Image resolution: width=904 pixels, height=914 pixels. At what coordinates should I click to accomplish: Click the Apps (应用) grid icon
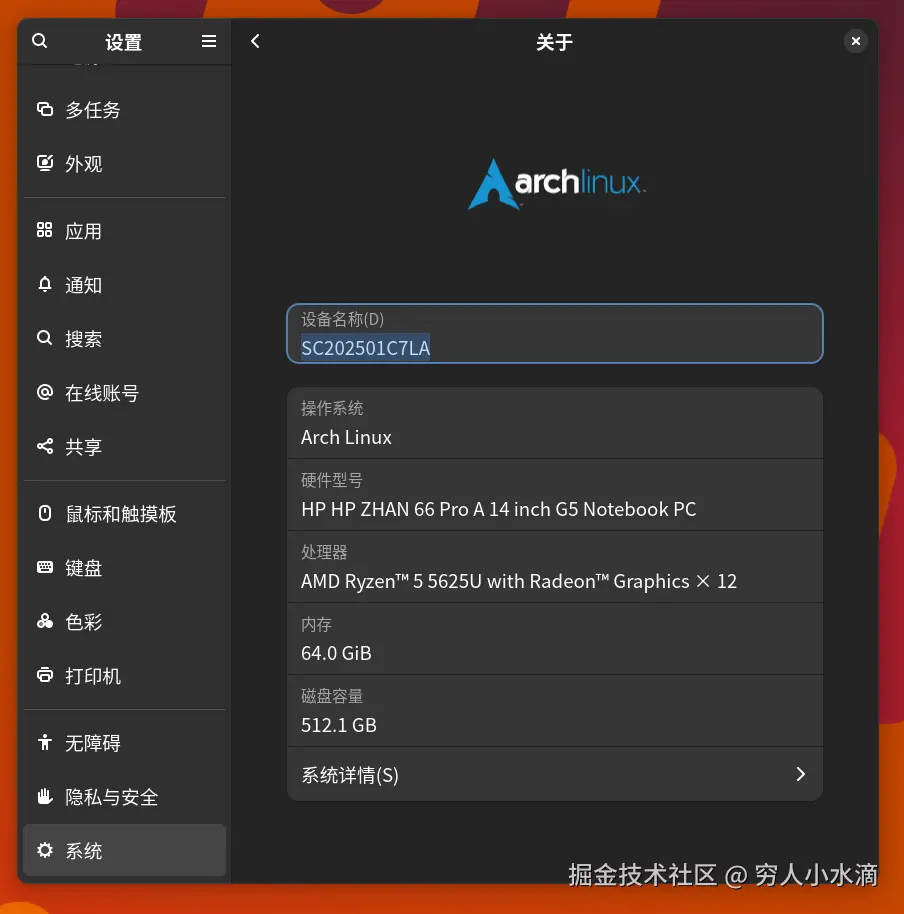point(45,230)
